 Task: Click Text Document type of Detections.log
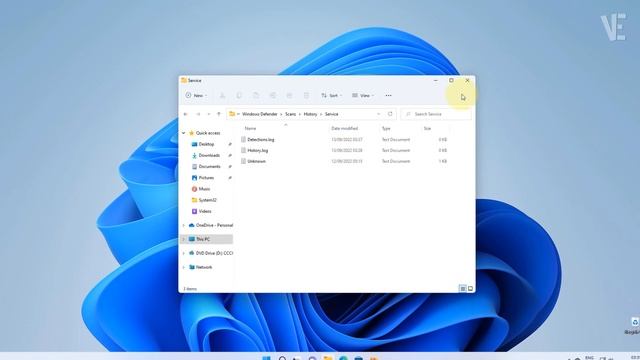pos(396,140)
